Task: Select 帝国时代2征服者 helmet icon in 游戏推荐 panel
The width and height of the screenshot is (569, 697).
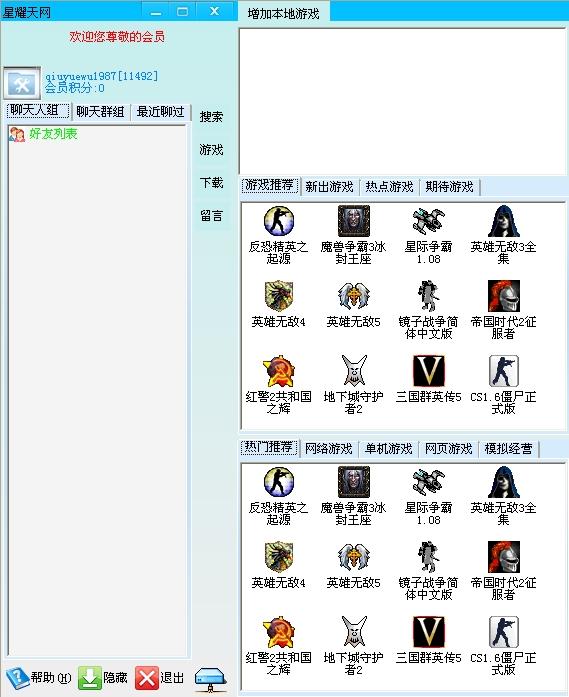Action: tap(503, 296)
